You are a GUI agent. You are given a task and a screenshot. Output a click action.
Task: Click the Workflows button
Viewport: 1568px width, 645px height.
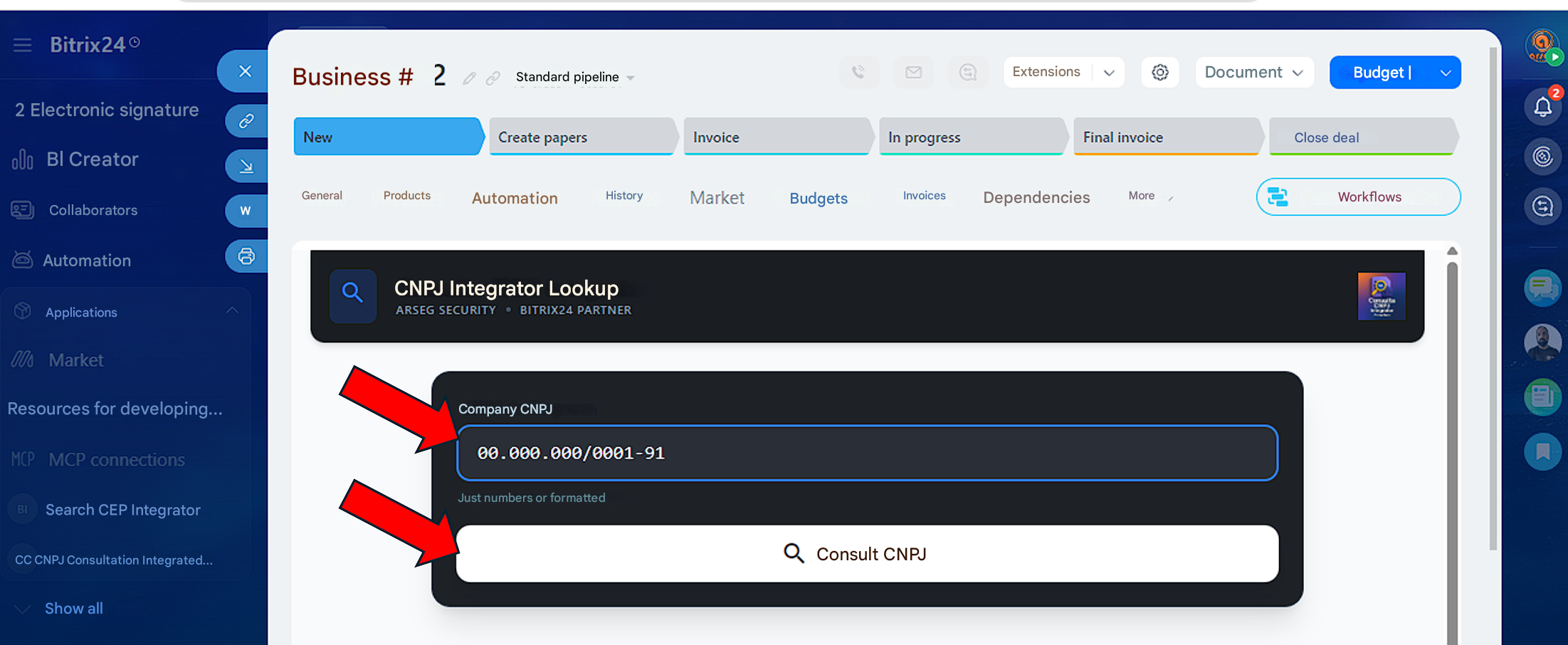pos(1357,197)
